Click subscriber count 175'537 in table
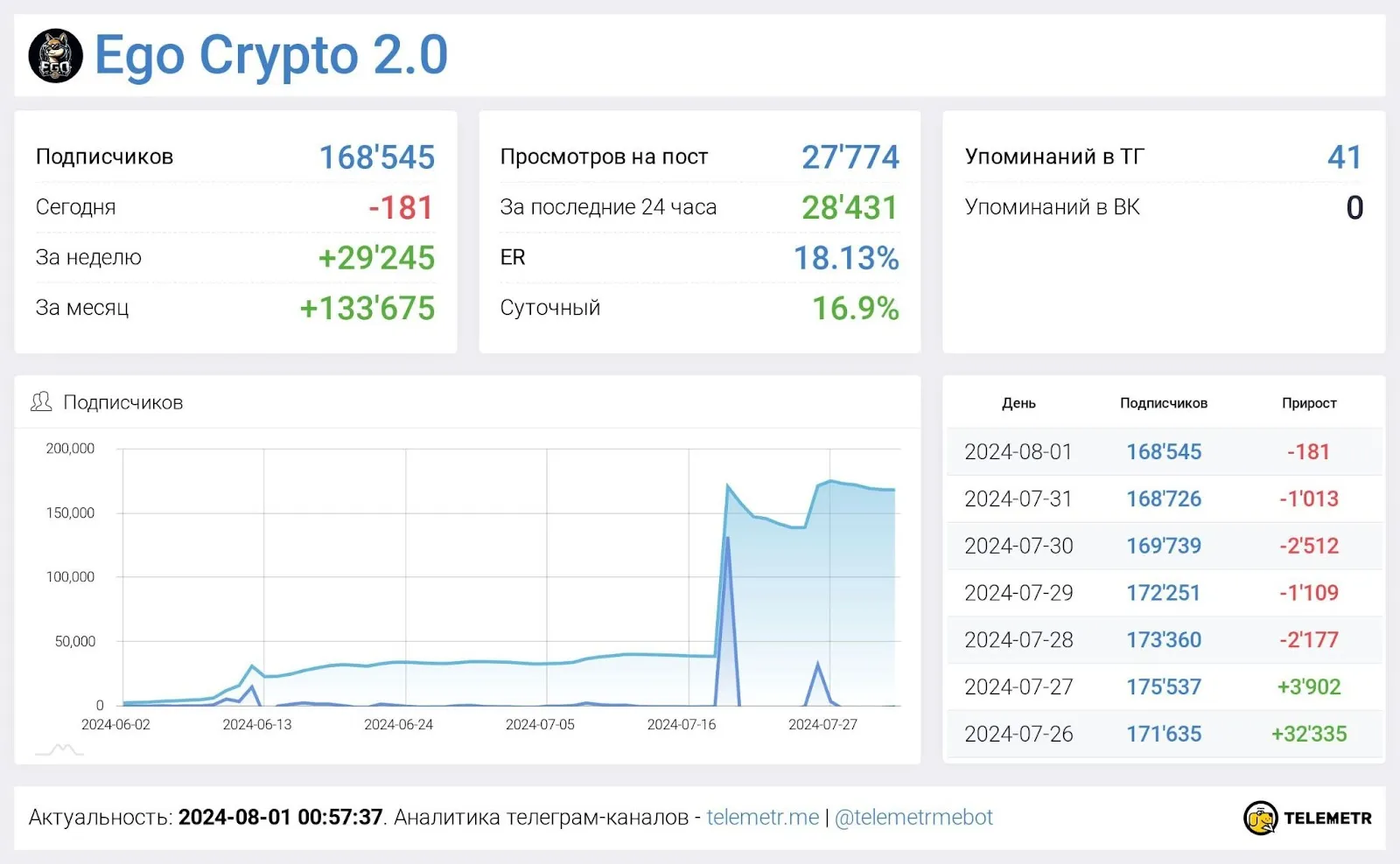This screenshot has width=1400, height=864. click(1164, 687)
